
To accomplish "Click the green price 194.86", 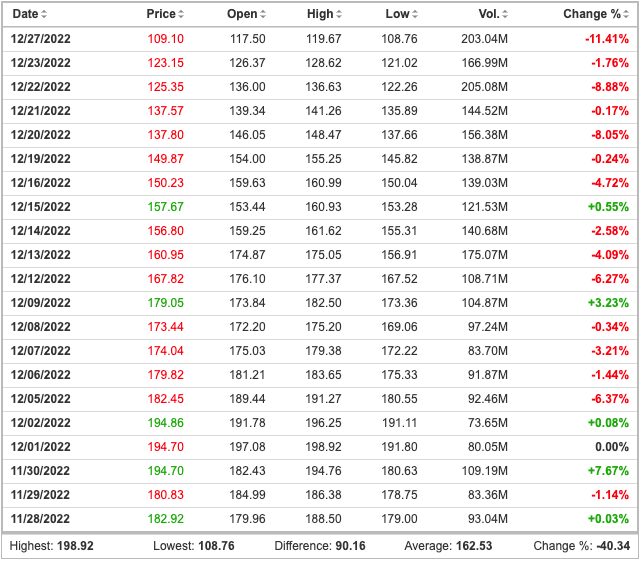I will coord(166,423).
